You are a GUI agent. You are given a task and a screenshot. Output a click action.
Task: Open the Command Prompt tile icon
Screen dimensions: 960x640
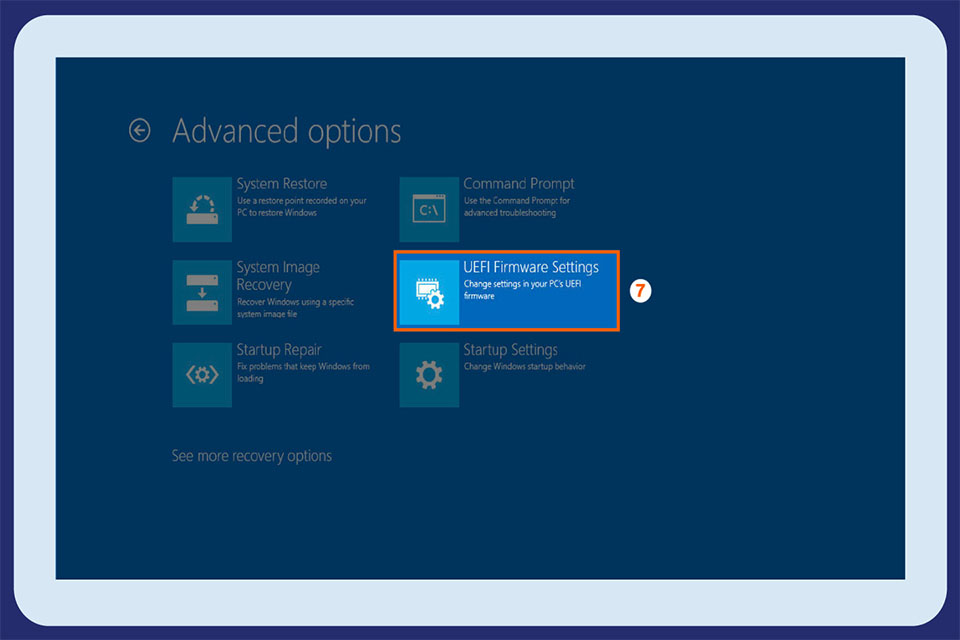click(429, 209)
